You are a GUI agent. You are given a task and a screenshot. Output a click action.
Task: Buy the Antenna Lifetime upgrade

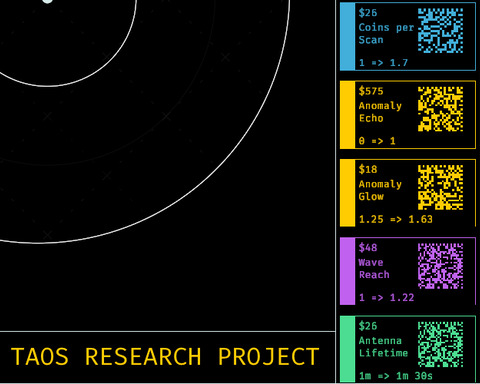pos(408,349)
